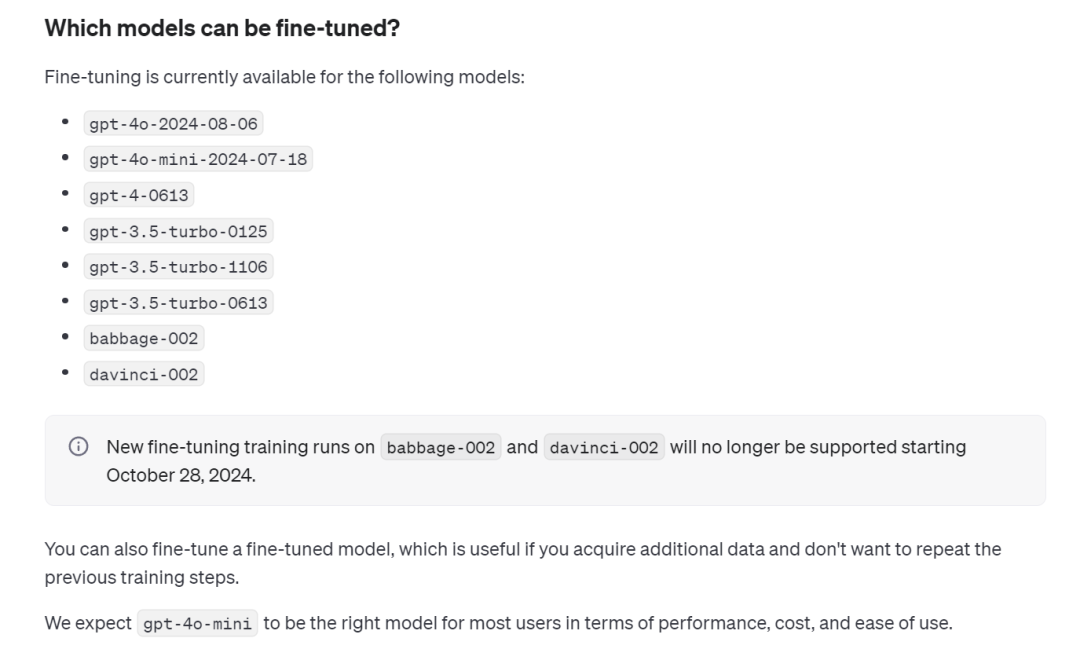
Task: Click "will no longer be supported starting" text
Action: (818, 447)
